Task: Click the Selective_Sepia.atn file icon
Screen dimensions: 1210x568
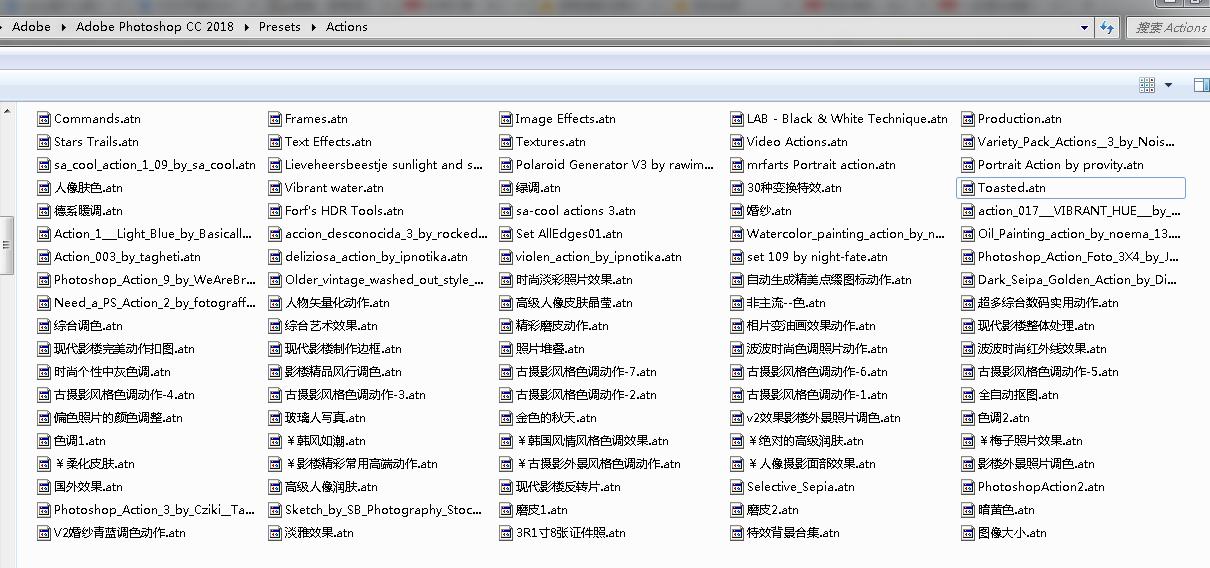Action: (737, 487)
